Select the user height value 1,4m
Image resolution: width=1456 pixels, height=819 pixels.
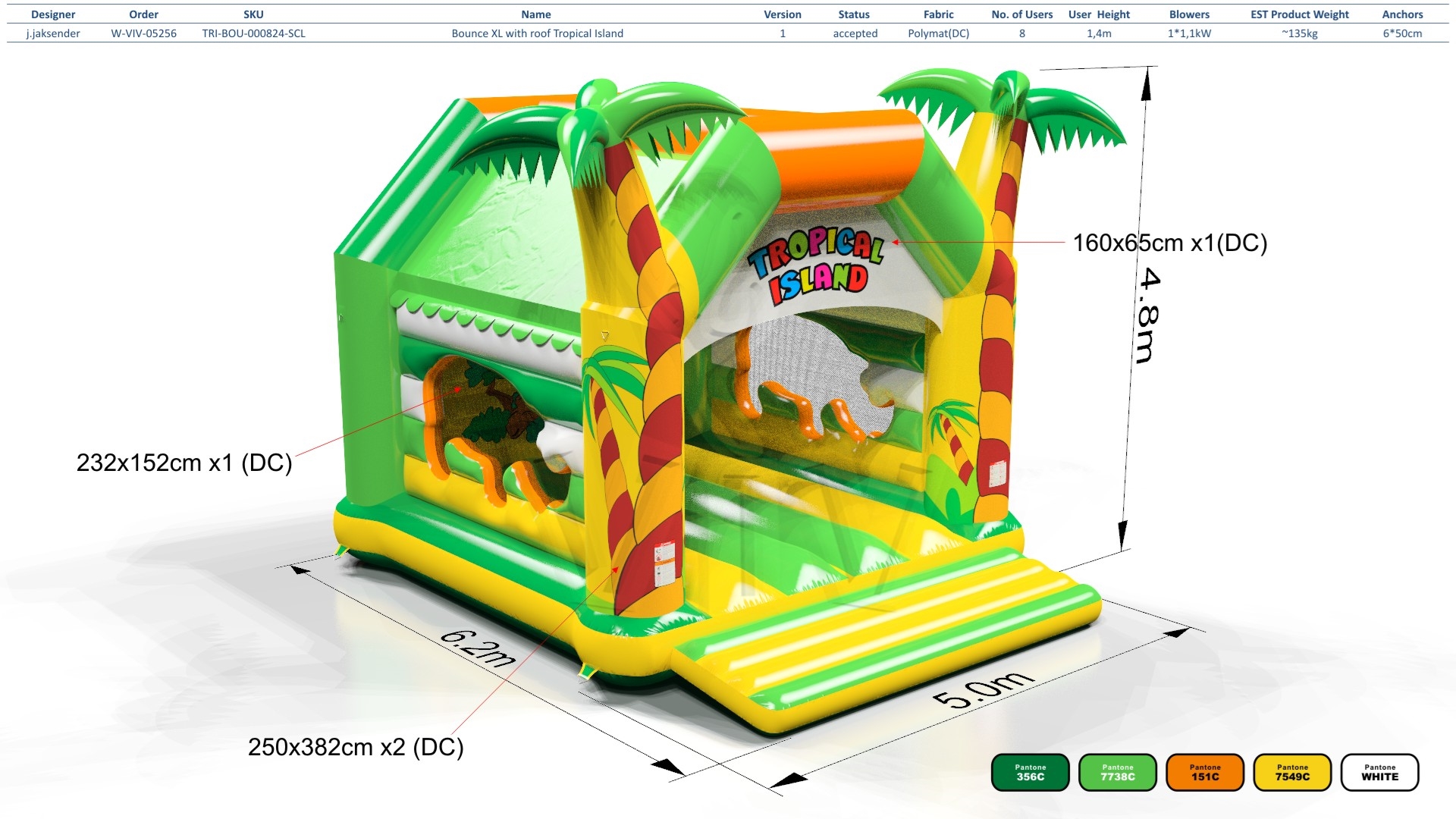coord(1099,33)
